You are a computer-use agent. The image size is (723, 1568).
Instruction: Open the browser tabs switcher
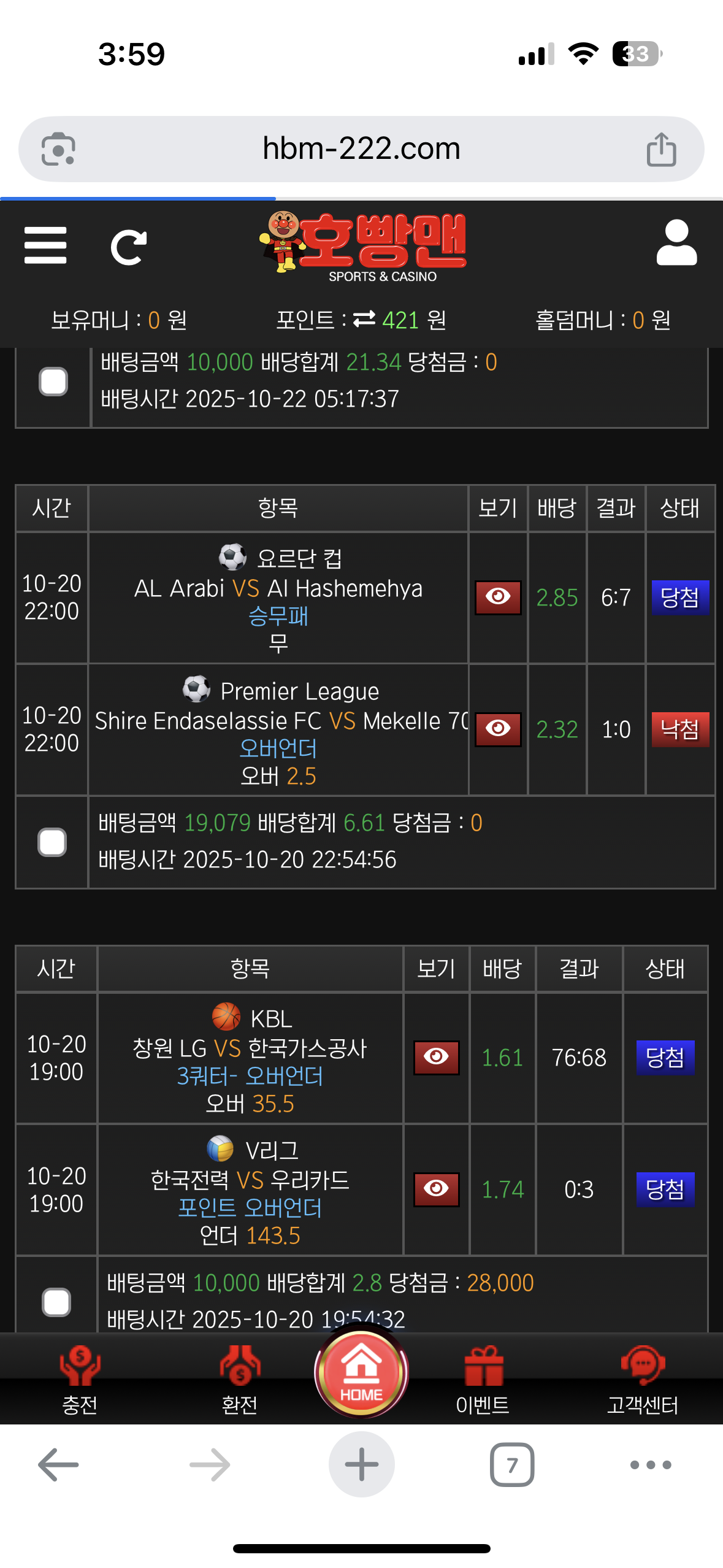pos(512,1464)
